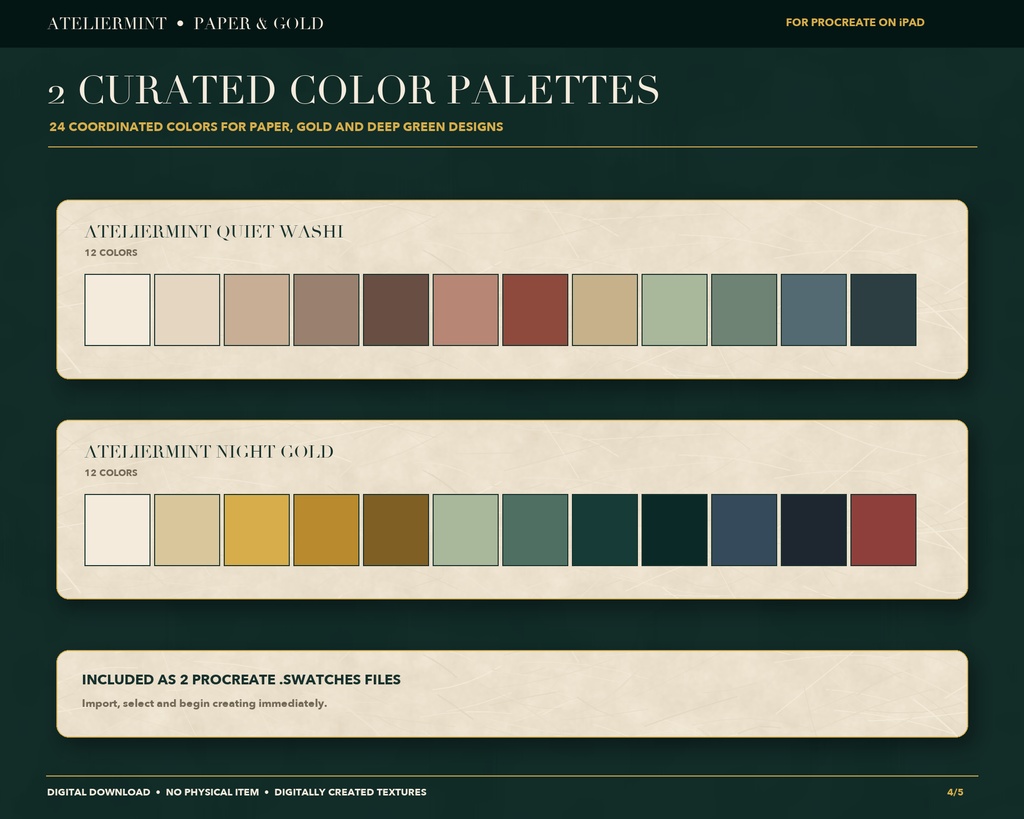Choose the dark brown swatch in Quiet Washi

coord(396,310)
